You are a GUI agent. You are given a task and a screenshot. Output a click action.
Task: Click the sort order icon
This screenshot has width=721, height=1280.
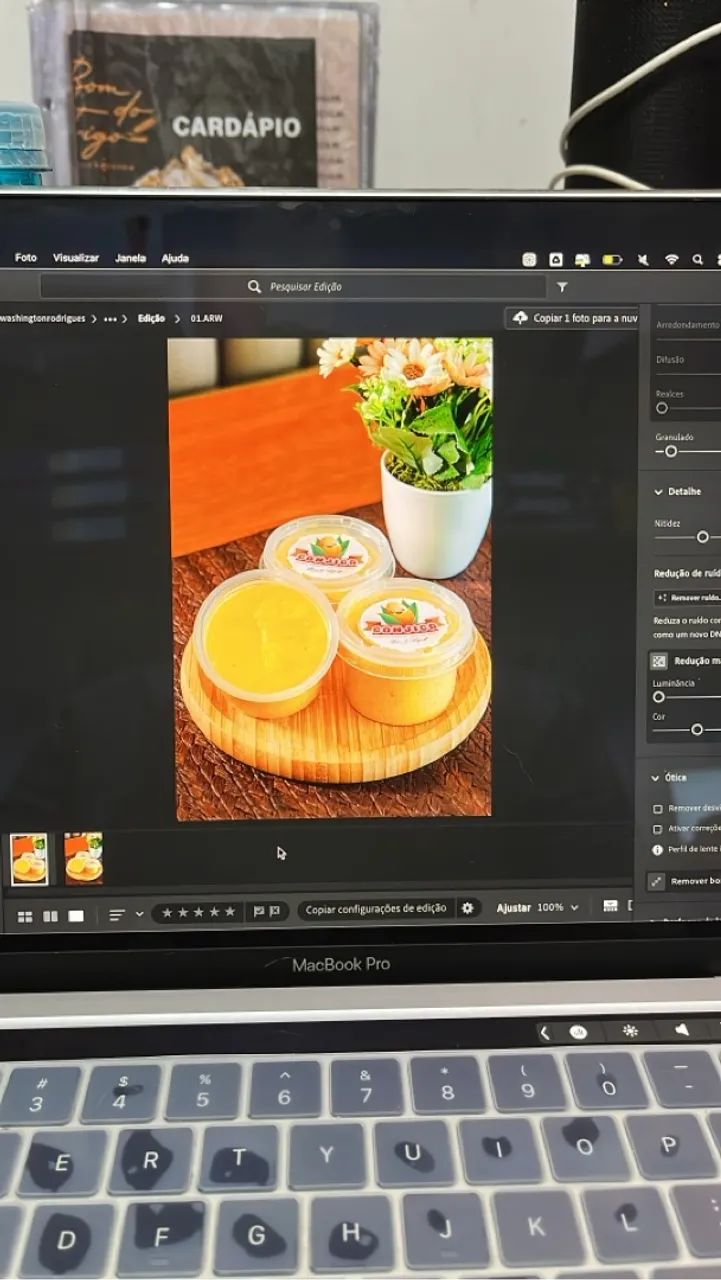point(117,915)
